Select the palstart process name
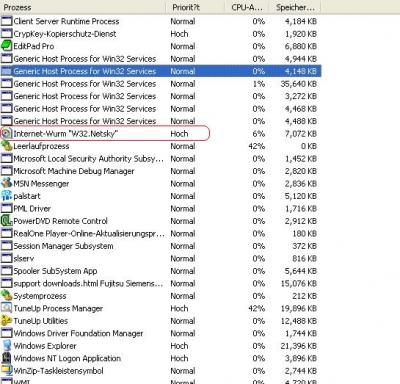Image resolution: width=400 pixels, height=384 pixels. [27, 196]
